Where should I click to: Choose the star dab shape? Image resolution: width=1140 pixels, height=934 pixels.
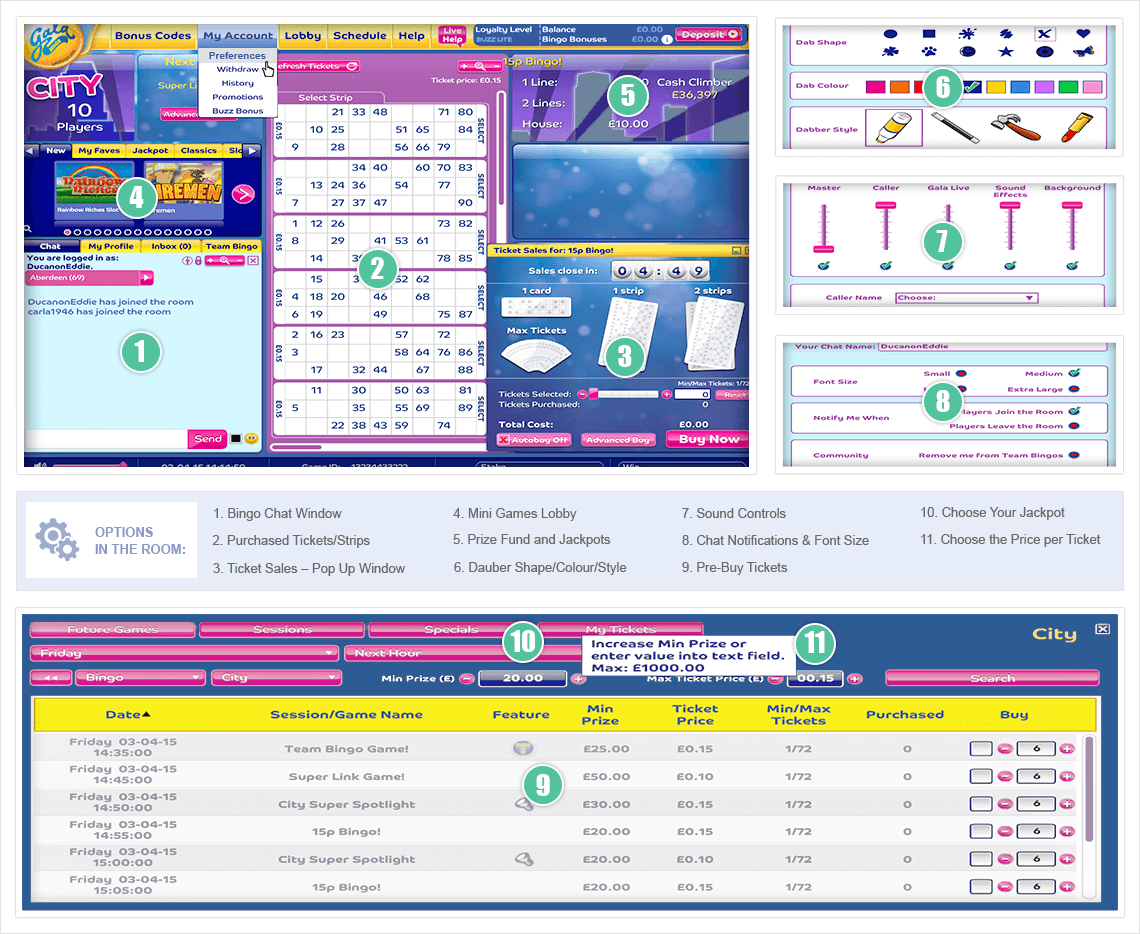[1006, 52]
